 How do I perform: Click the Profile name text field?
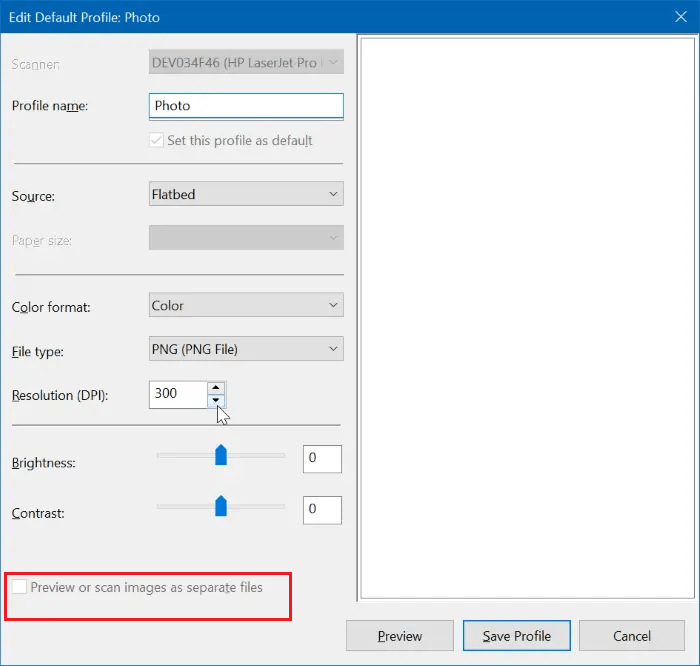pyautogui.click(x=246, y=106)
